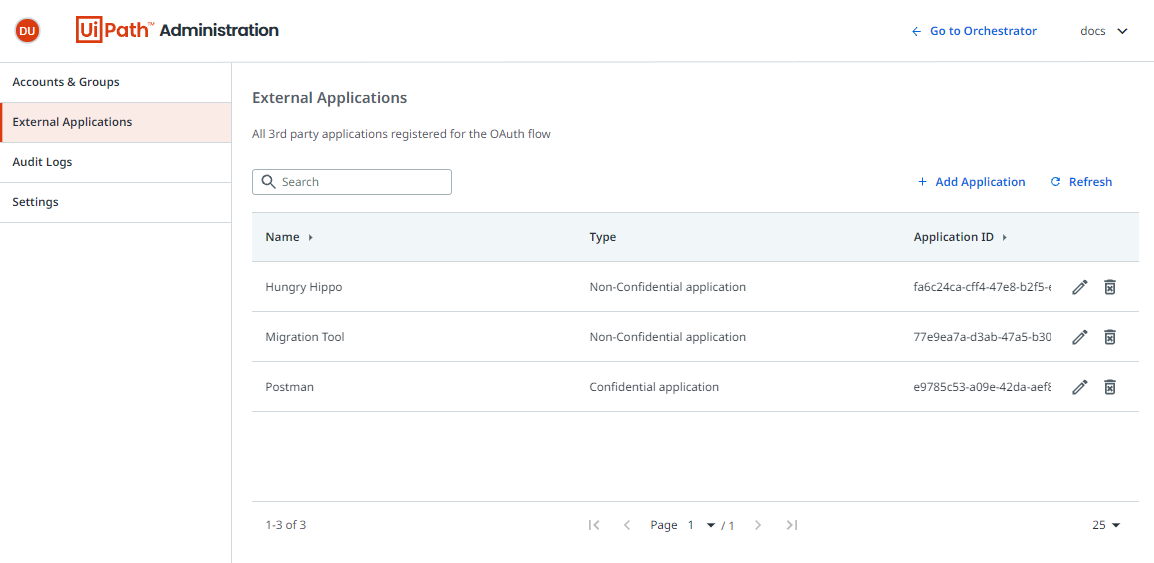This screenshot has height=563, width=1154.
Task: Click the DU avatar icon
Action: point(27,31)
